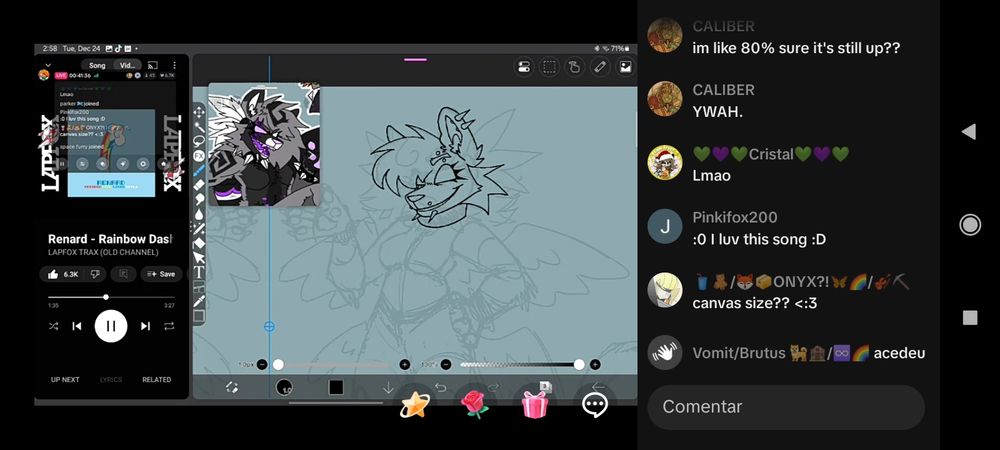This screenshot has width=1000, height=450.
Task: Click the floating reference image window
Action: (265, 144)
